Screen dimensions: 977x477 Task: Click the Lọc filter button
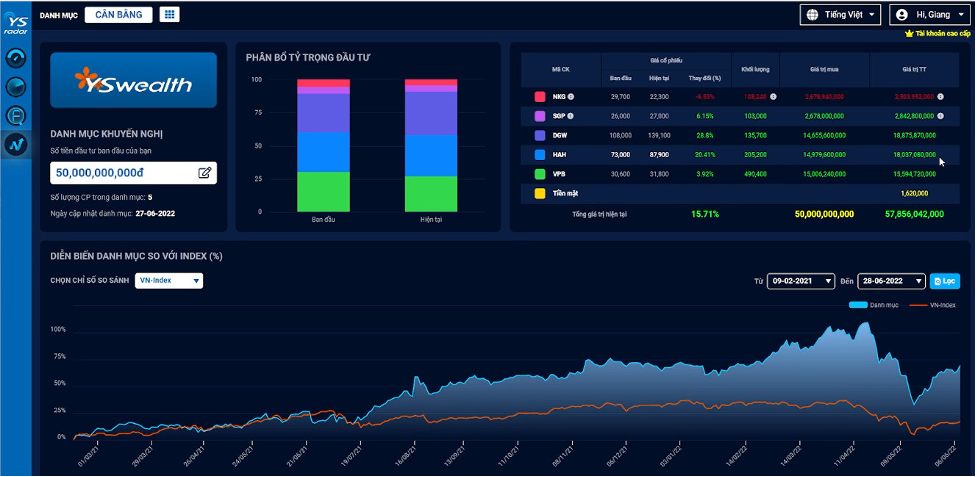[x=943, y=282]
